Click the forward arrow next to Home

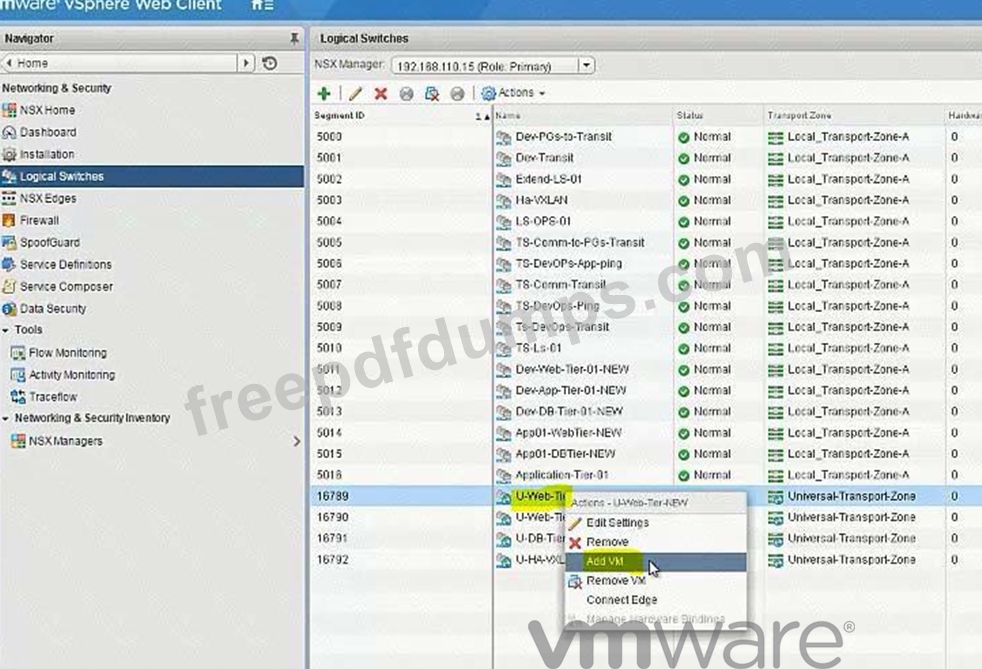(x=246, y=63)
